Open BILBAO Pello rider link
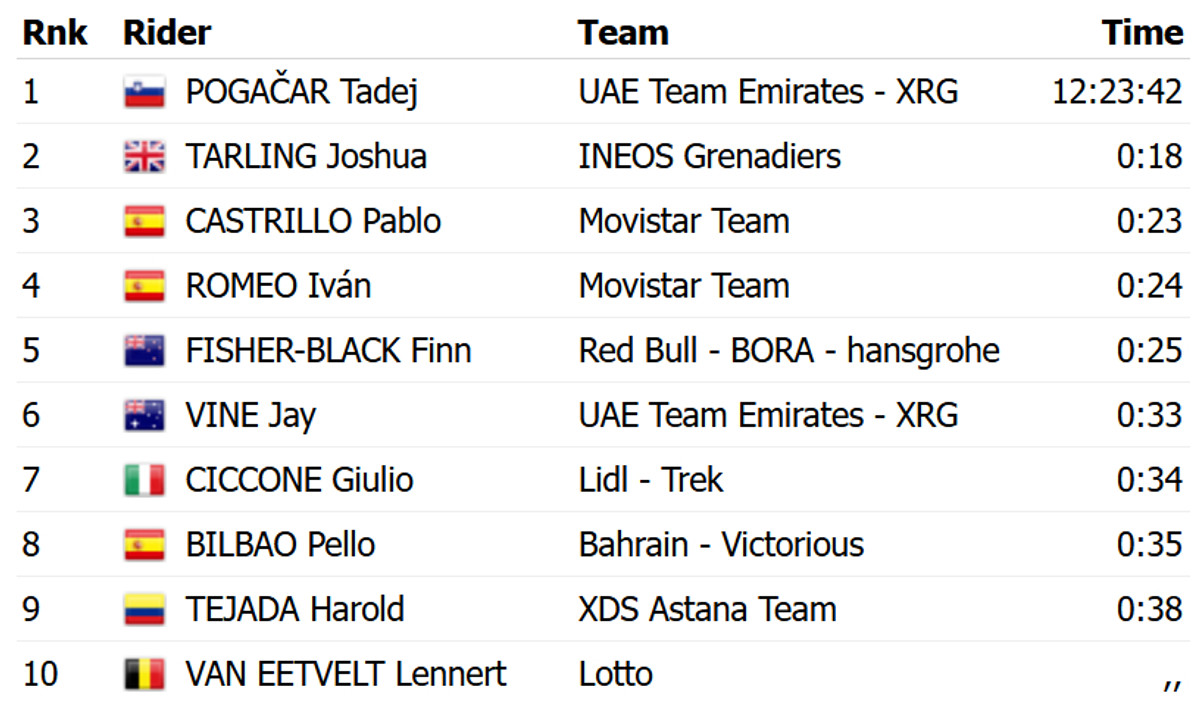The height and width of the screenshot is (704, 1200). tap(280, 545)
